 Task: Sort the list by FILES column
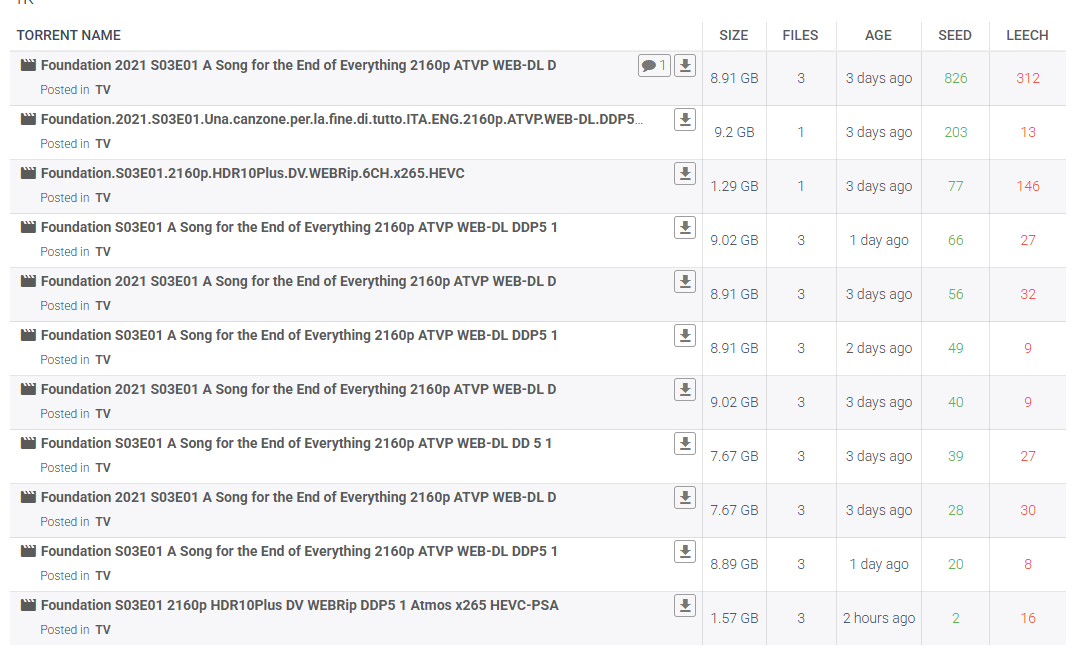click(800, 35)
